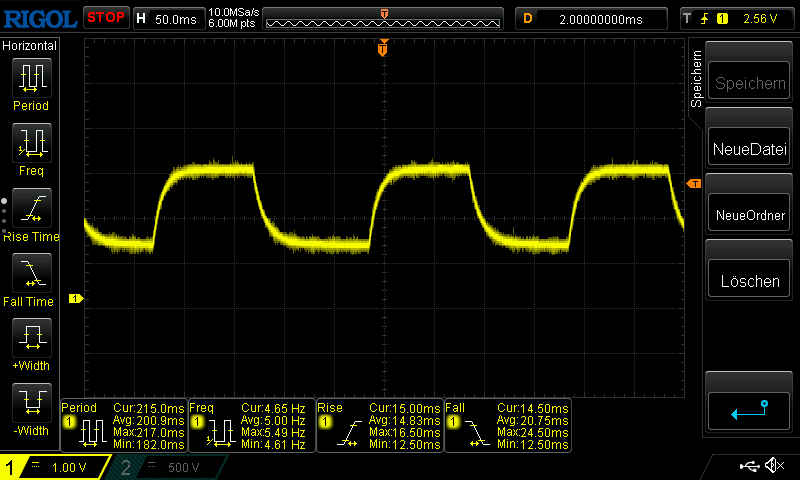Select the Fall Time measurement icon

pos(32,273)
